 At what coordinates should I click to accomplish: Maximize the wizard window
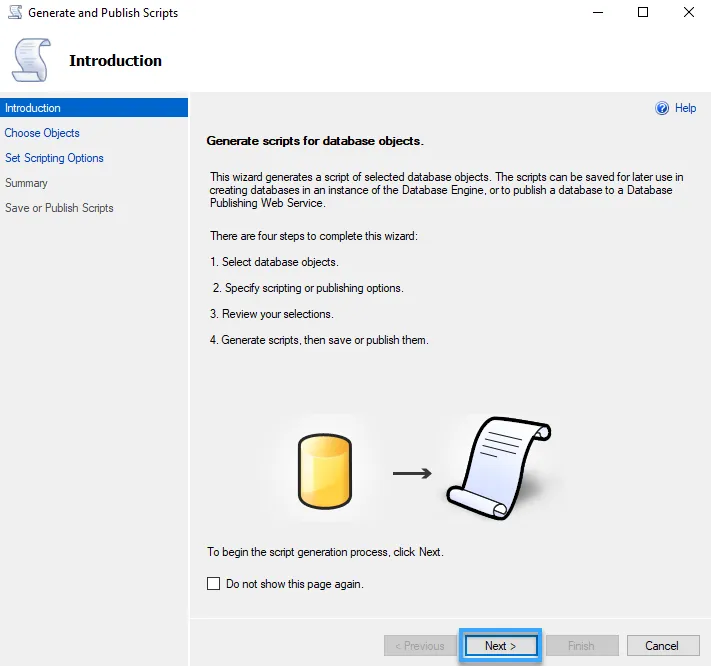point(643,12)
